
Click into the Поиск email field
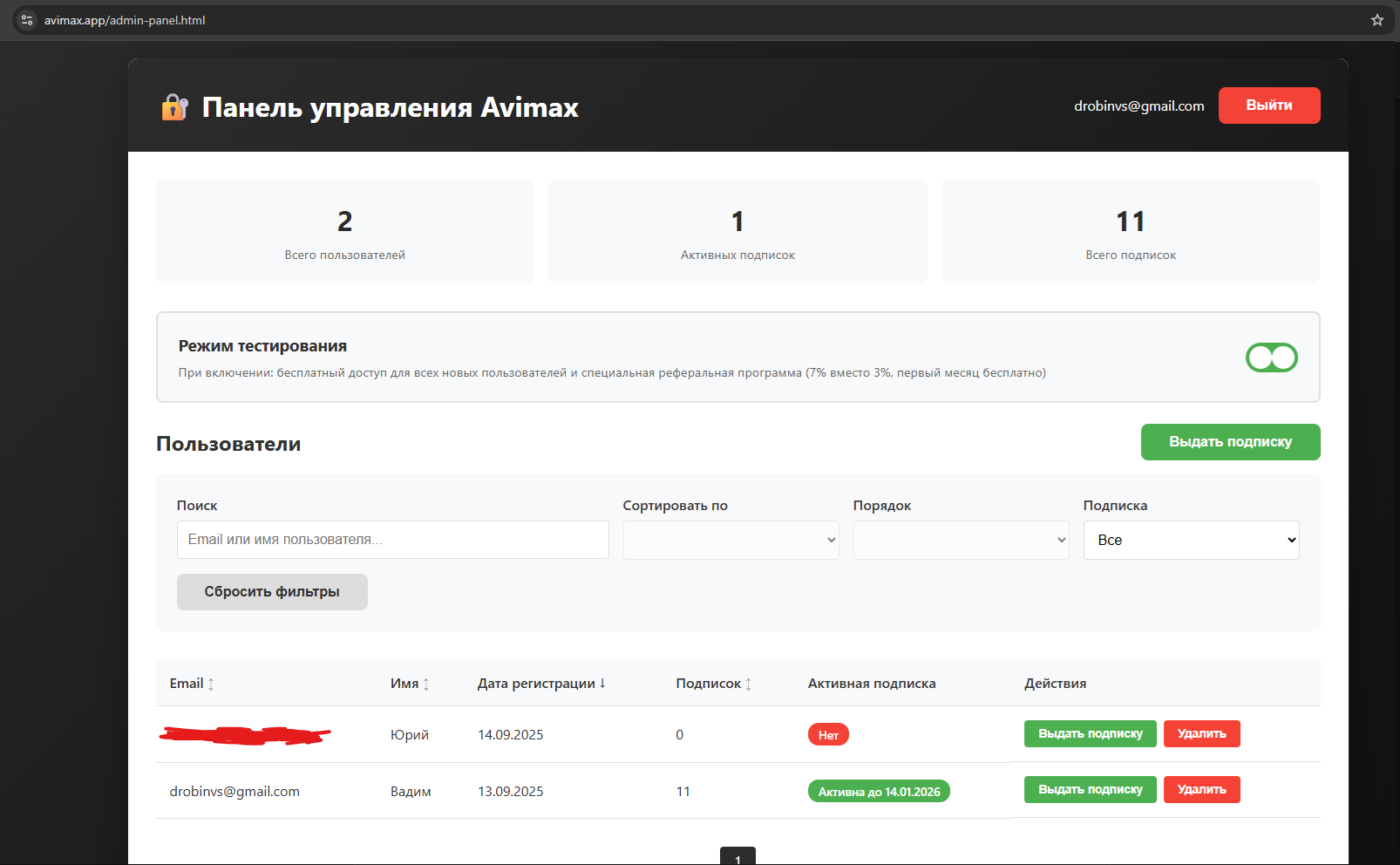(x=392, y=540)
